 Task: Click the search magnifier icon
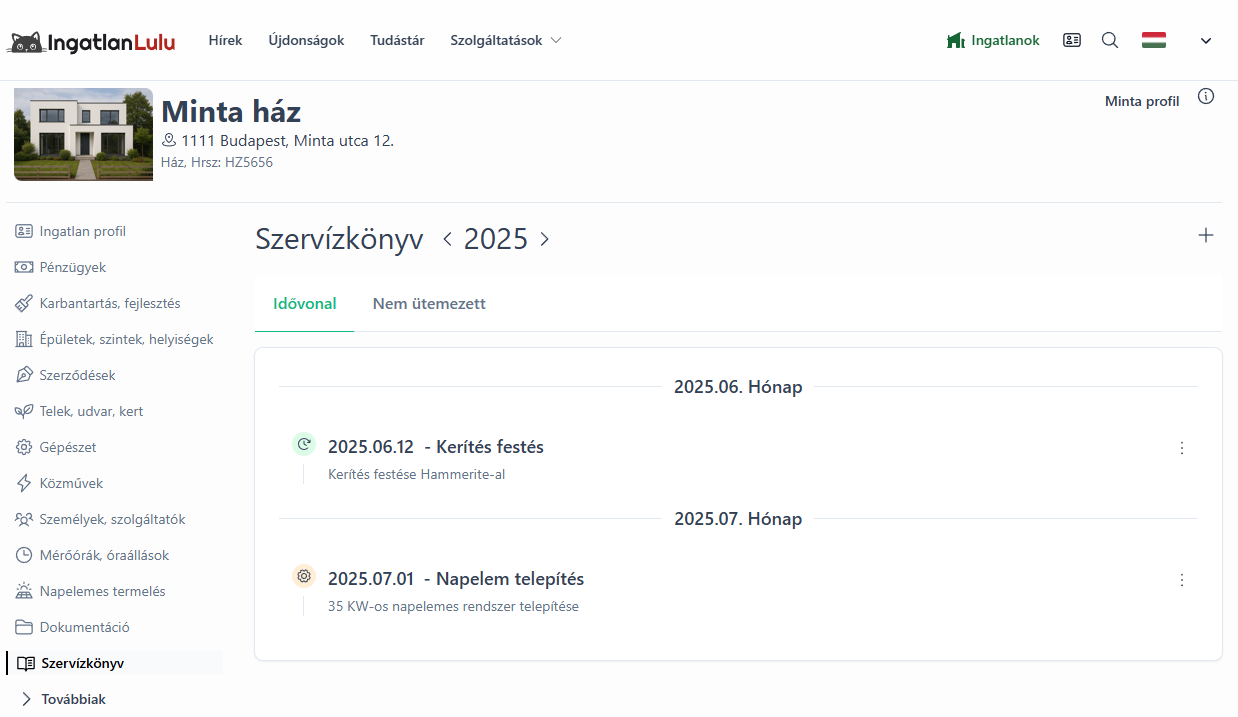[1110, 41]
